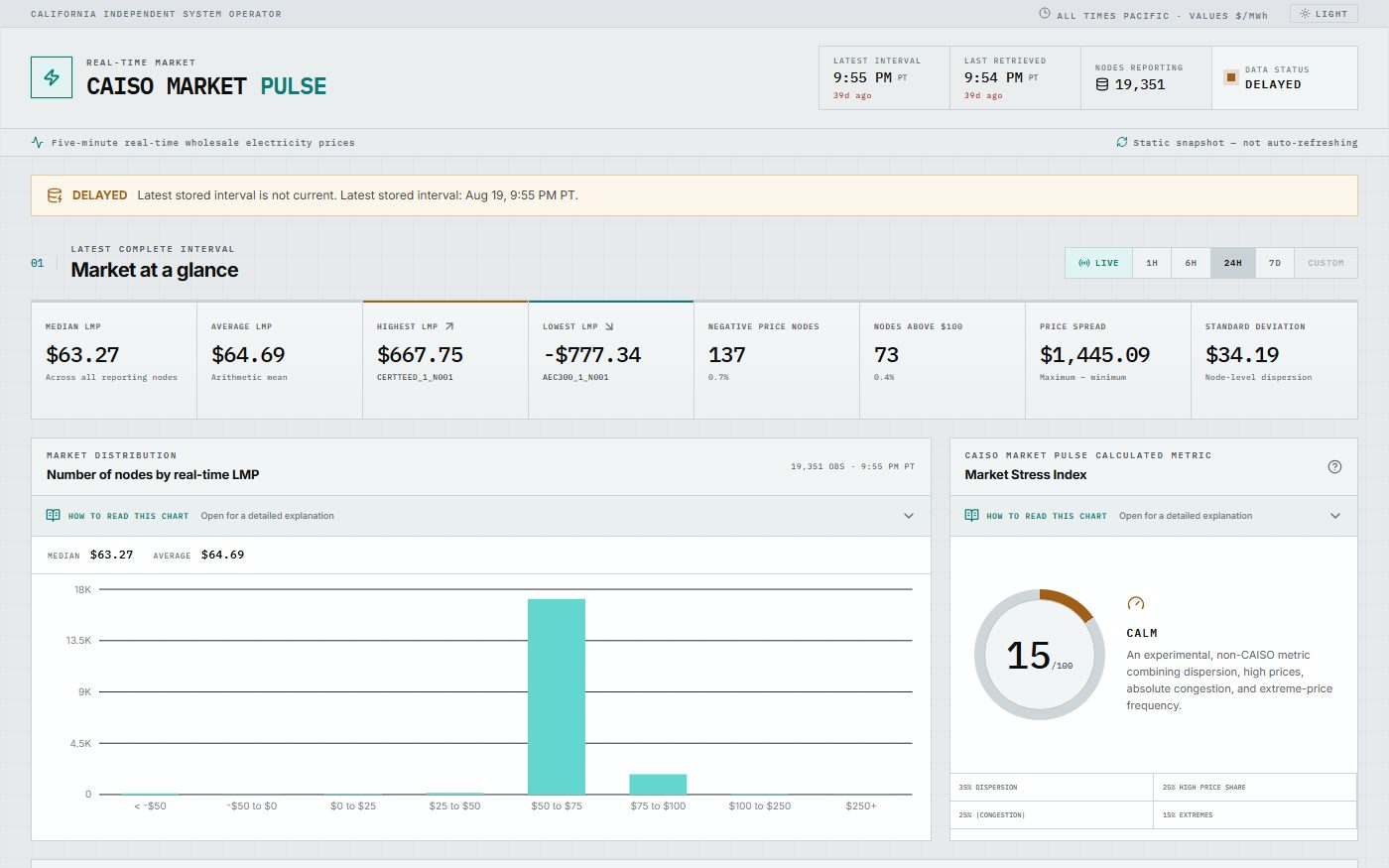Toggle the Live range mode
1389x868 pixels.
tap(1098, 263)
